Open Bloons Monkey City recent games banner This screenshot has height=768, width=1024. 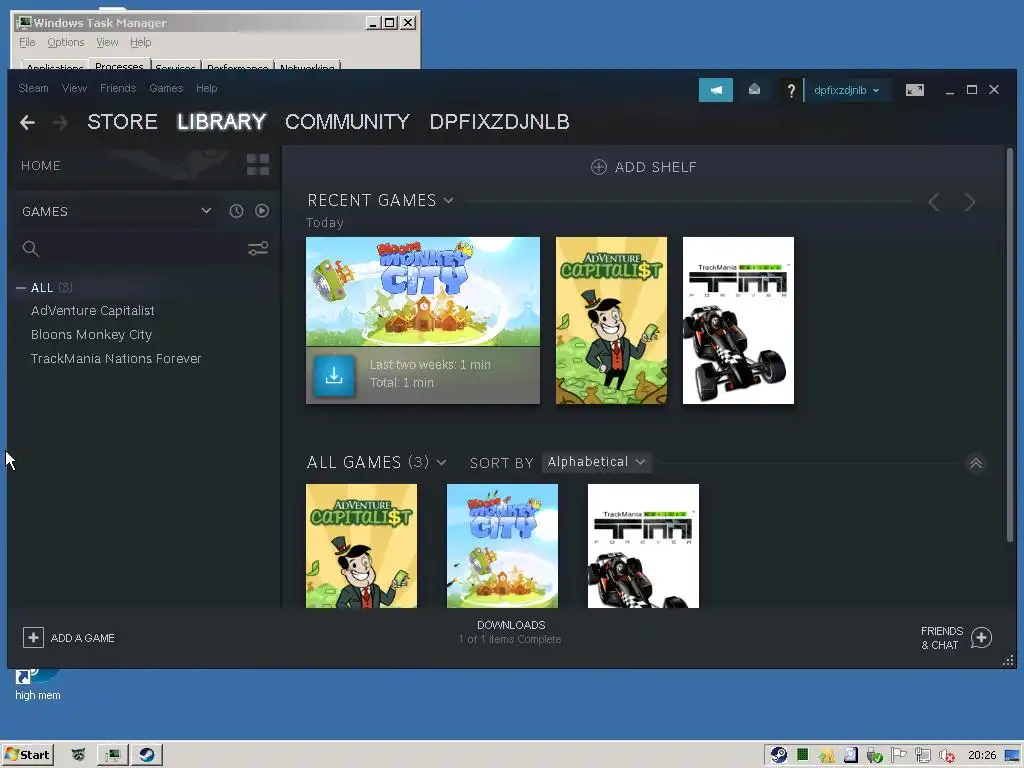click(423, 291)
